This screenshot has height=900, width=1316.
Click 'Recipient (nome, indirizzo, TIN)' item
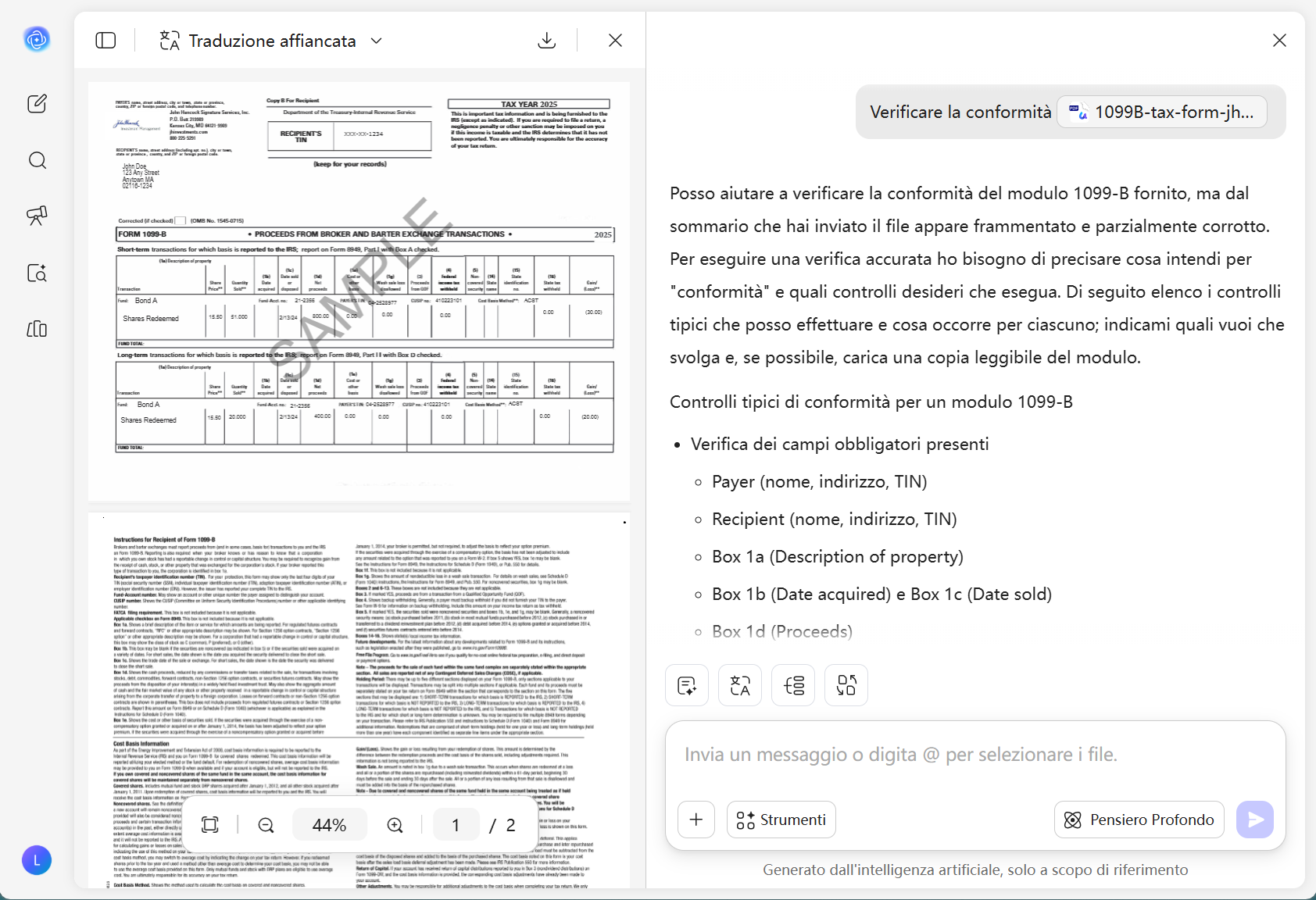pyautogui.click(x=834, y=519)
